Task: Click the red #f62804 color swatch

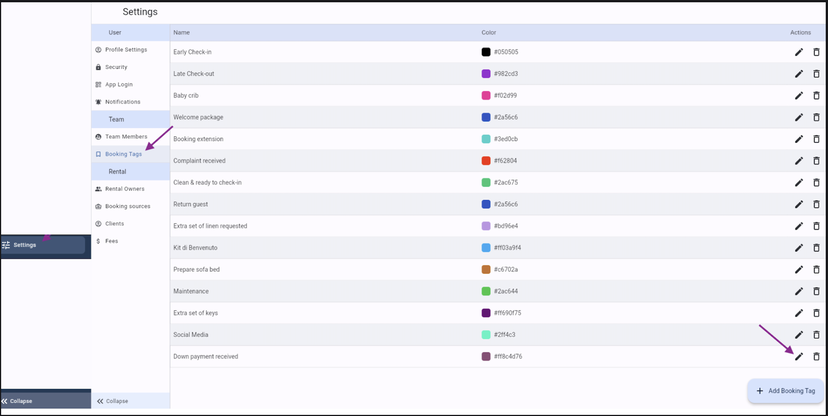Action: [x=486, y=160]
